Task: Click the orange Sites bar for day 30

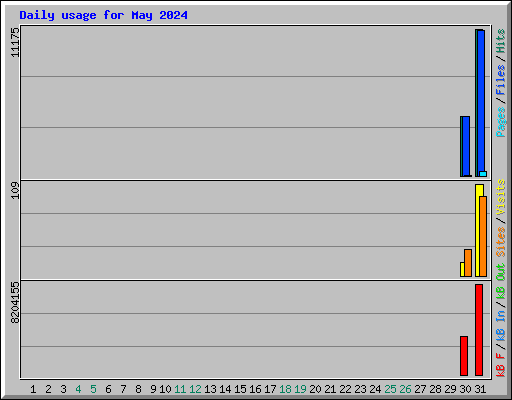Action: click(468, 263)
